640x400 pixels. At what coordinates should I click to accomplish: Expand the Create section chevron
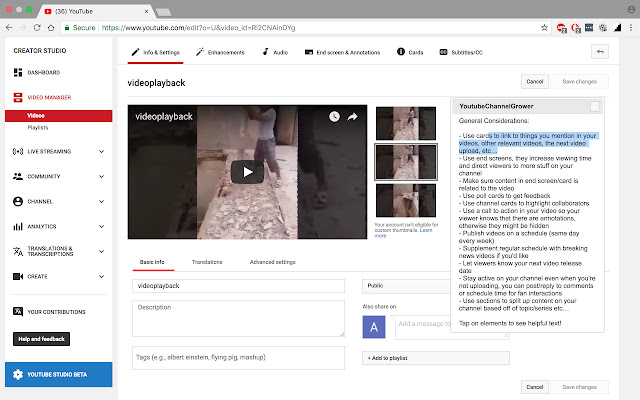click(102, 276)
